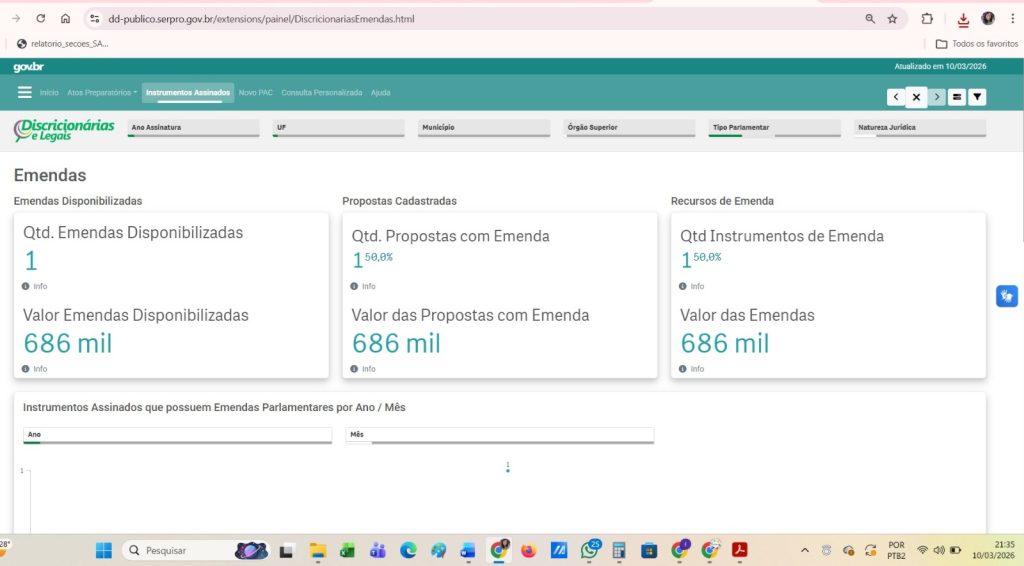This screenshot has height=566, width=1024.
Task: Expand the Atos Preparatórios dropdown menu
Action: click(x=102, y=93)
